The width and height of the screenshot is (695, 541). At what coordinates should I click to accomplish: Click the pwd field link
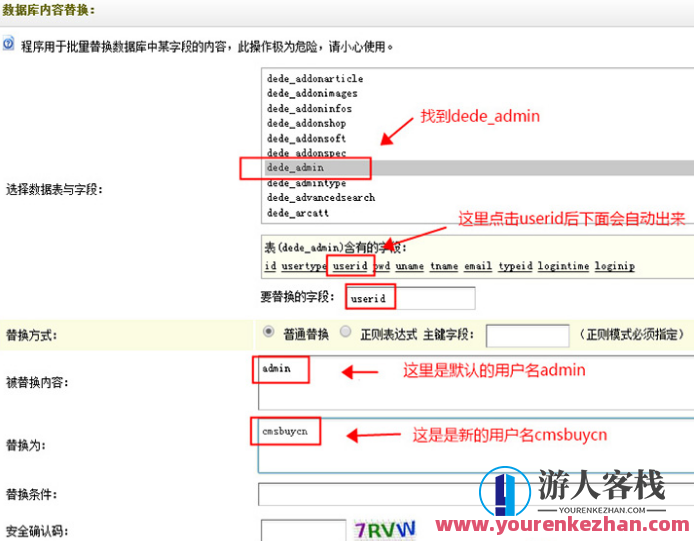point(382,266)
